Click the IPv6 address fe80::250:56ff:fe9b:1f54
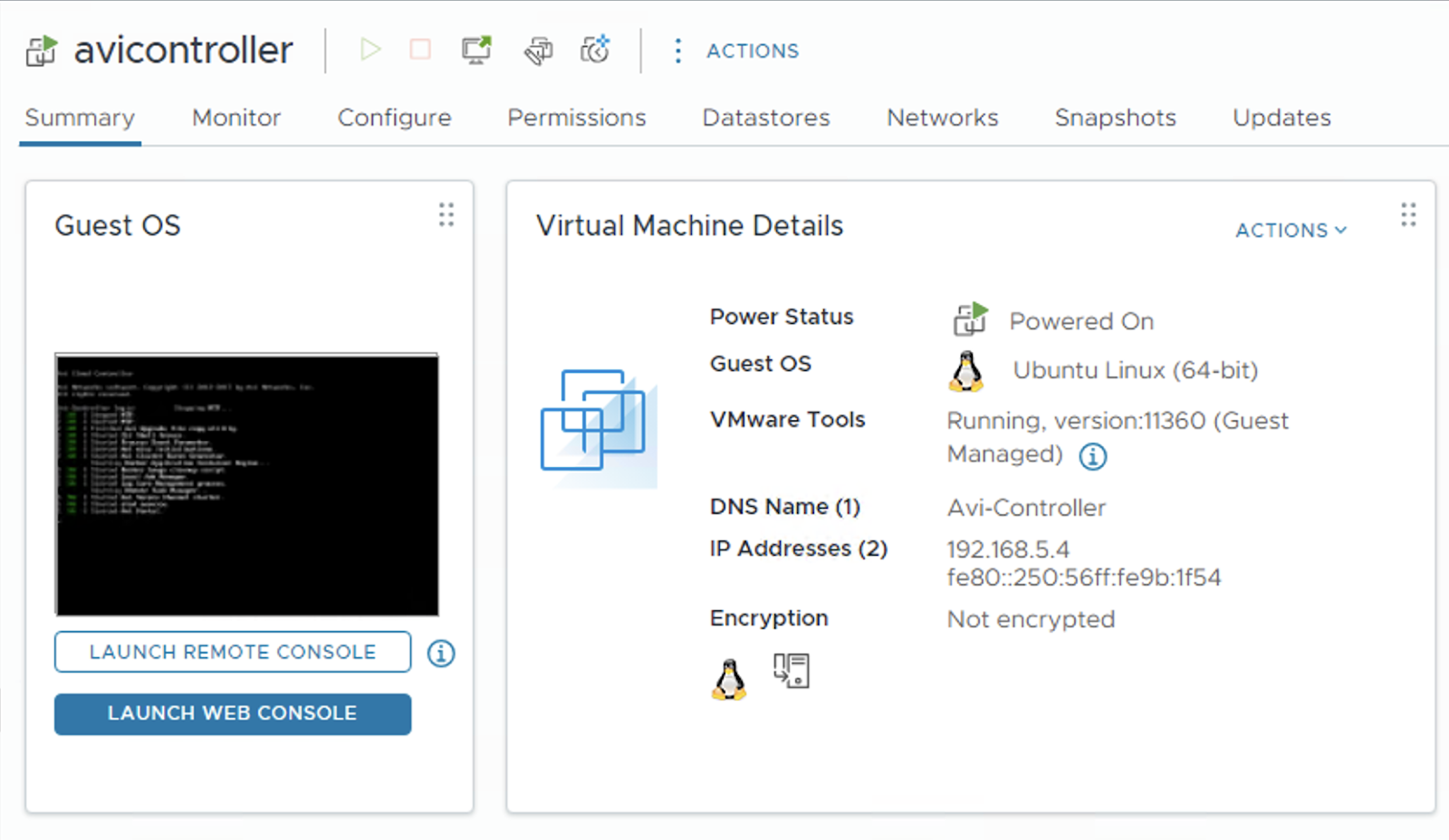Image resolution: width=1449 pixels, height=840 pixels. [1083, 577]
